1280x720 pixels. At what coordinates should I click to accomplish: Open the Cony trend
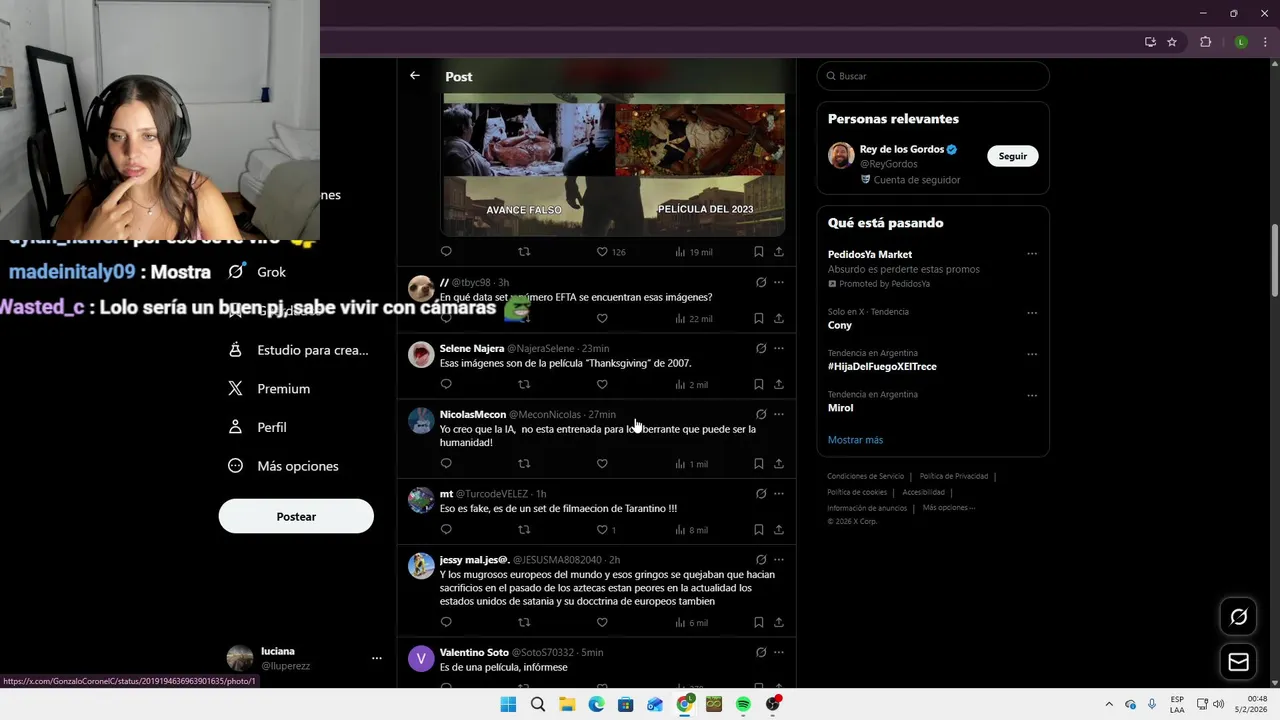click(840, 325)
